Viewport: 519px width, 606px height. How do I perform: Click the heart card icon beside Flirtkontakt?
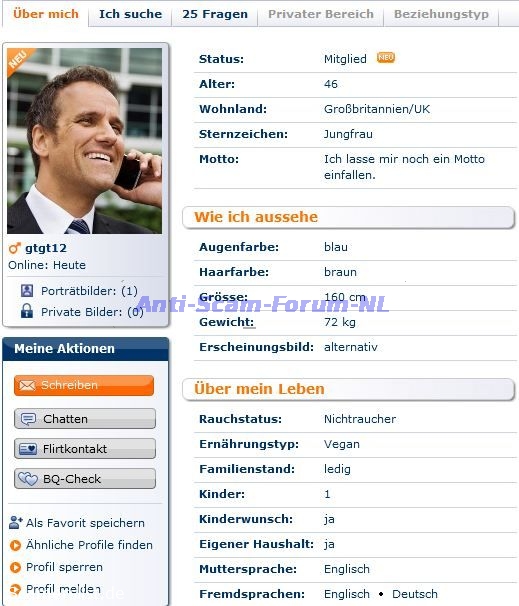[28, 449]
